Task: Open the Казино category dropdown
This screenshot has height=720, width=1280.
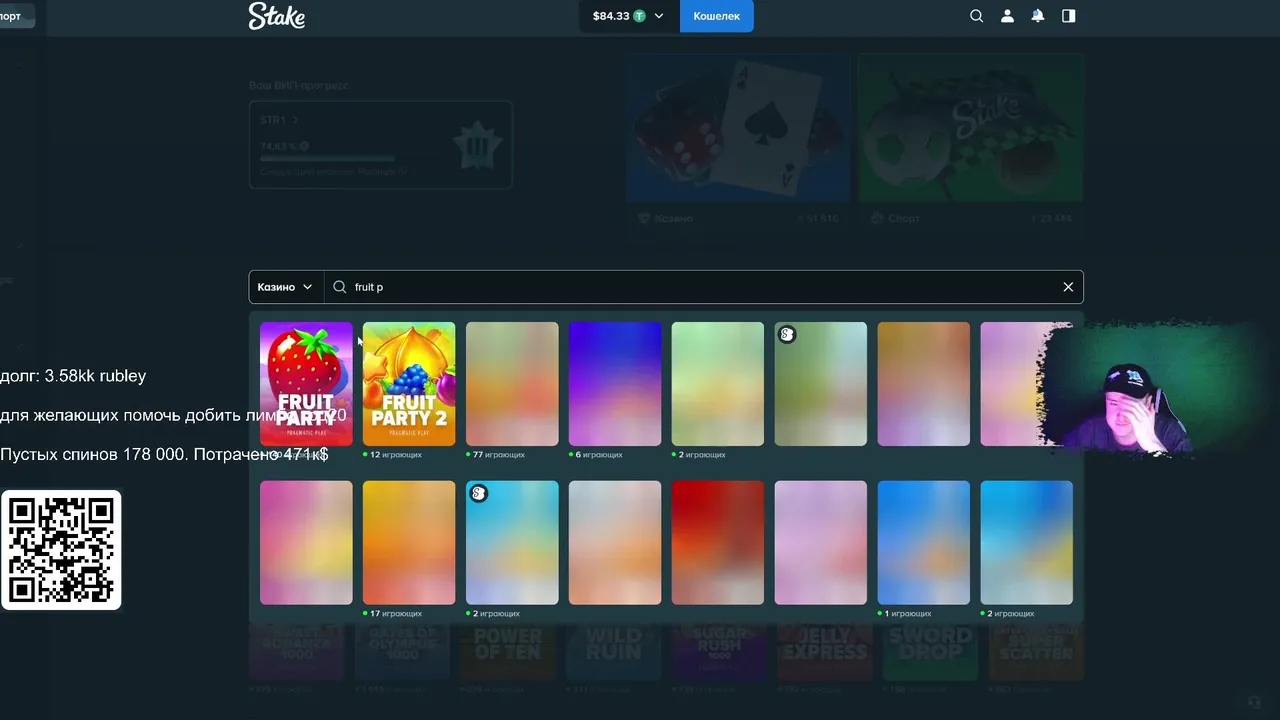Action: click(x=286, y=287)
